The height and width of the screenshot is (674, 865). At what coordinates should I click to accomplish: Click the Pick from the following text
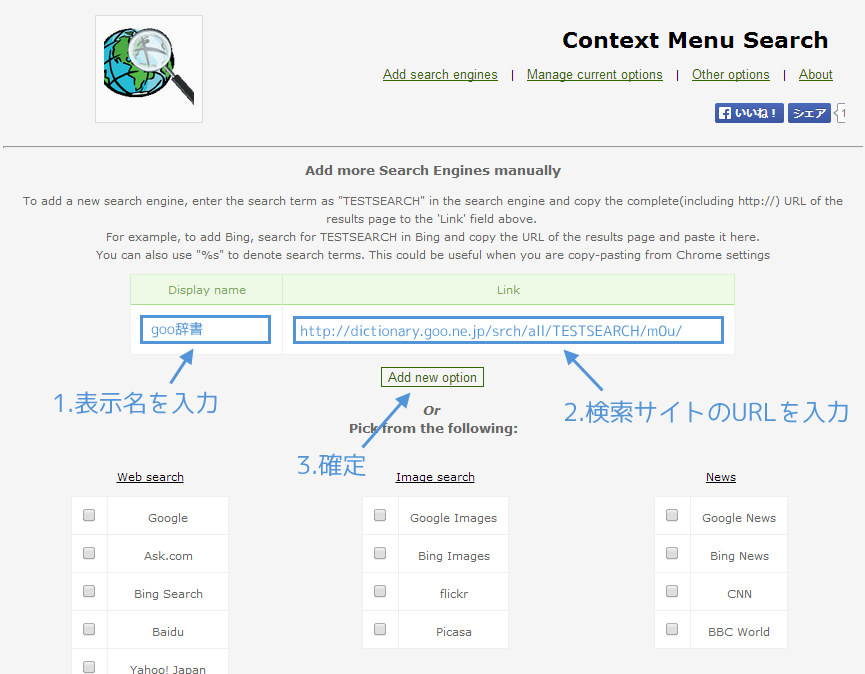point(434,429)
